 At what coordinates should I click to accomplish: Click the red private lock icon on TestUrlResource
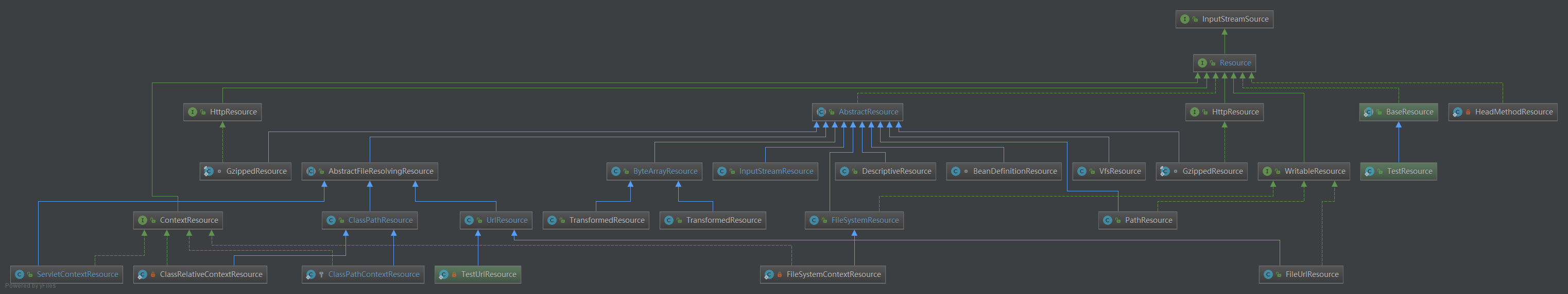(454, 274)
